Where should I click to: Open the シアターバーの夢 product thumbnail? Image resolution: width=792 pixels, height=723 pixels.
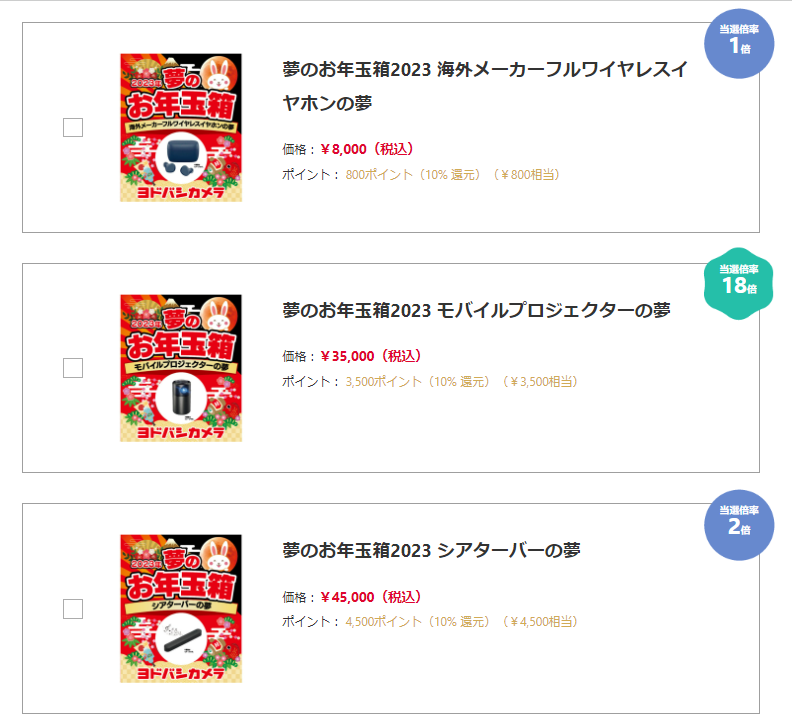click(181, 609)
